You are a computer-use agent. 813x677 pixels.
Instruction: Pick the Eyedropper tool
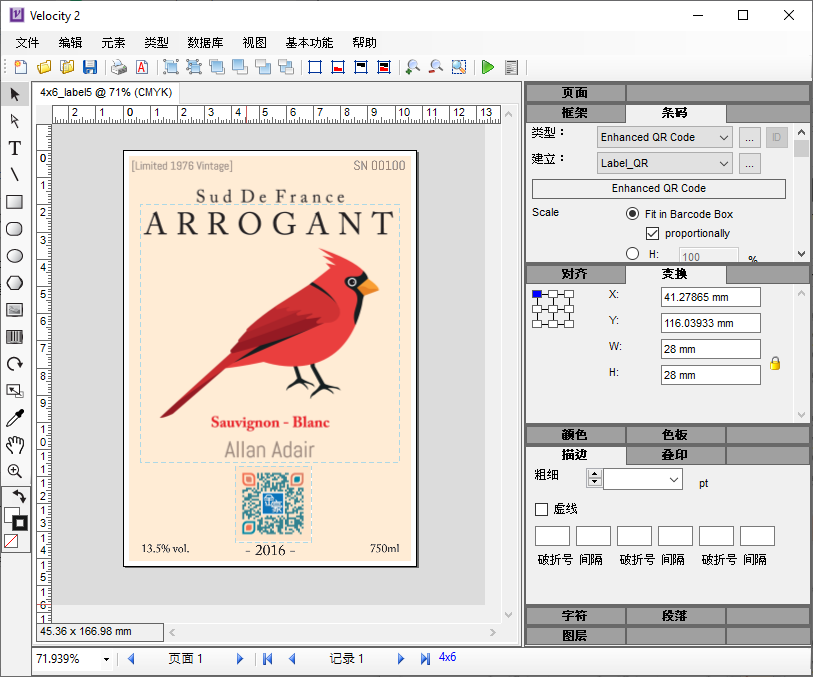[15, 418]
